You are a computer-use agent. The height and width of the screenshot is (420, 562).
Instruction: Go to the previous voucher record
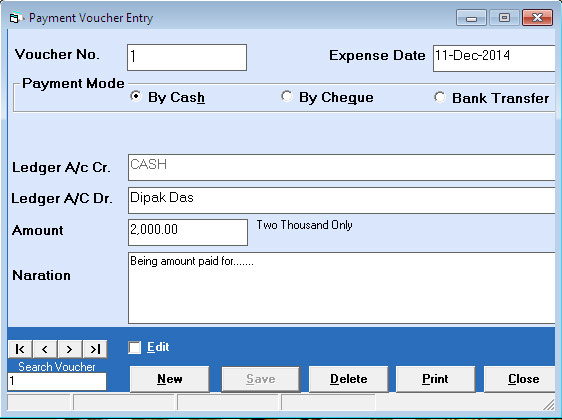[x=45, y=349]
